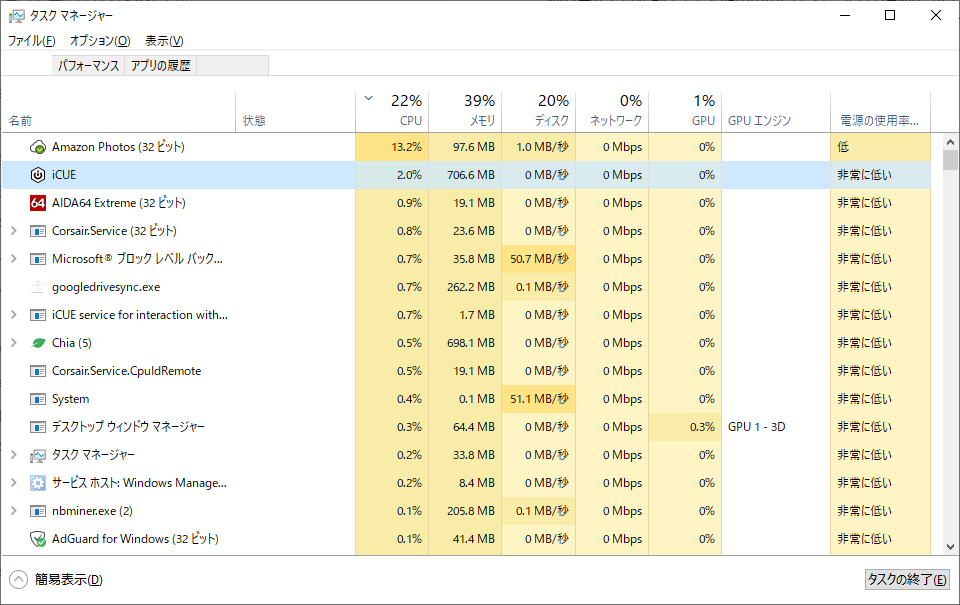Sort by the GPU エンジン column header
960x605 pixels.
776,111
